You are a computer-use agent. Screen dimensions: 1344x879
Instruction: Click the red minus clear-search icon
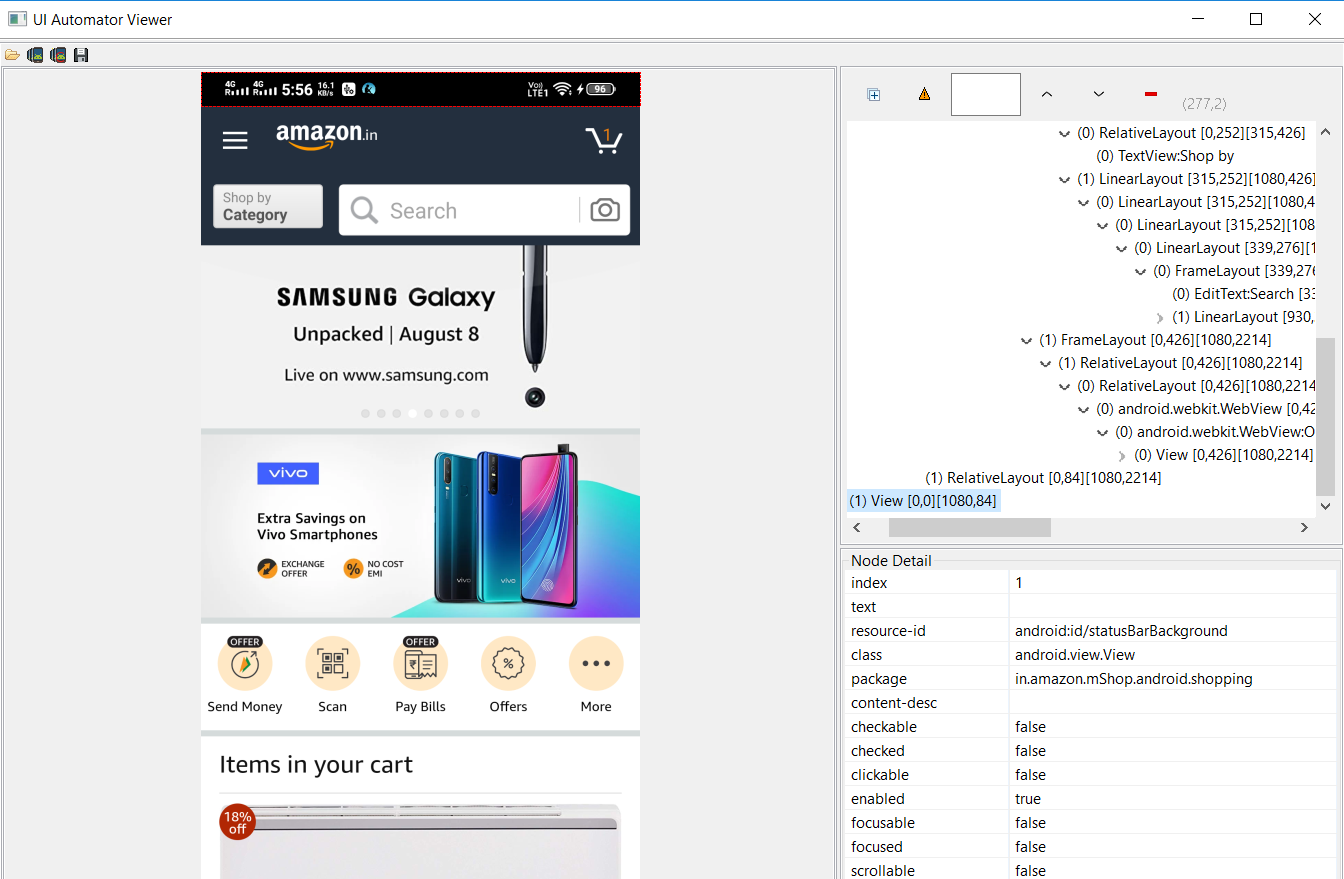[1151, 94]
